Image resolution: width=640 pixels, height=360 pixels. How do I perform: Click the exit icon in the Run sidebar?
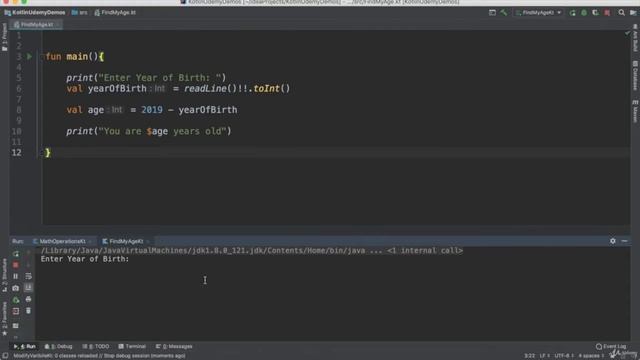(x=16, y=311)
